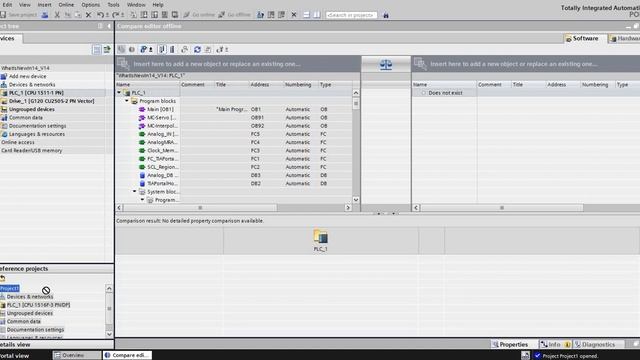Click the Redo arrow icon
The image size is (640, 360).
click(x=116, y=15)
